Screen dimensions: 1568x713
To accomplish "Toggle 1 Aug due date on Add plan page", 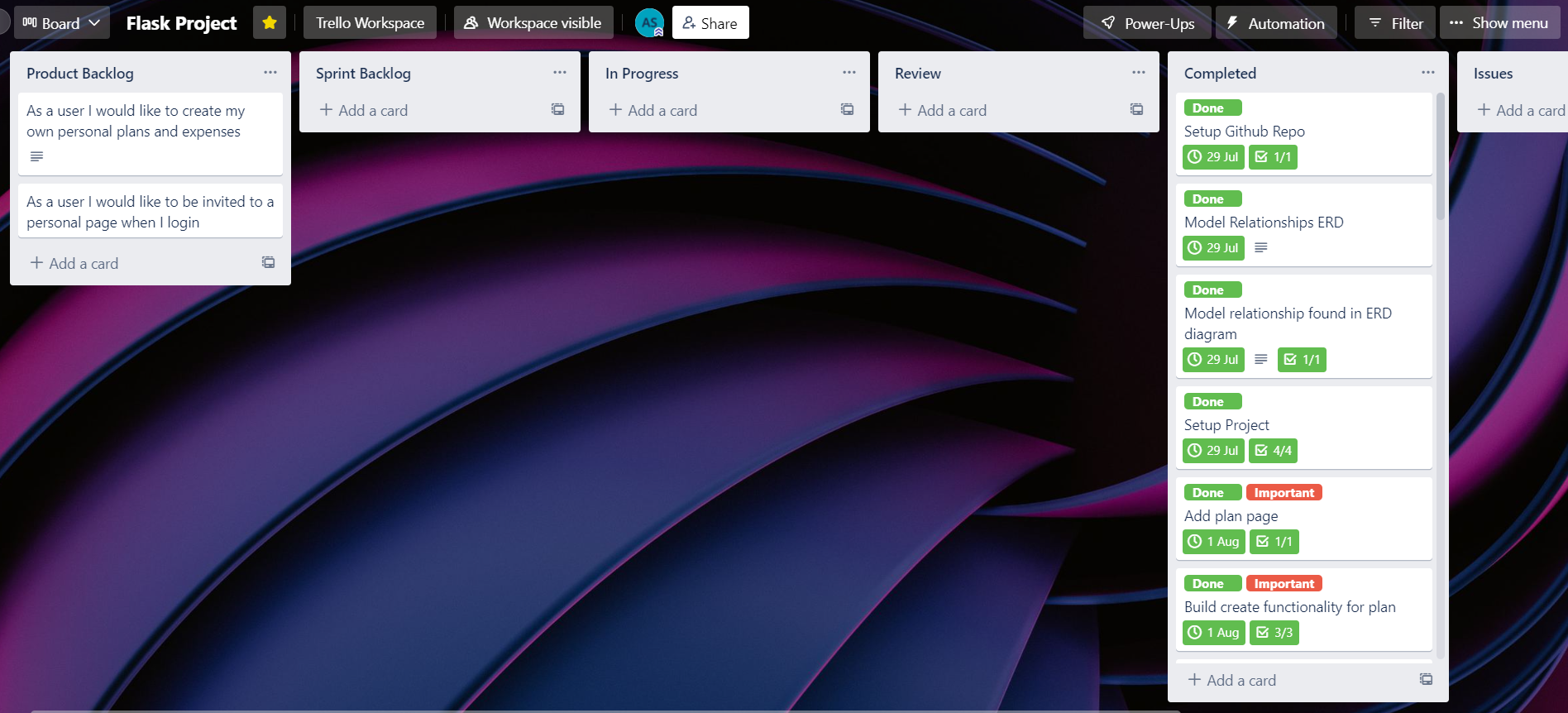I will tap(1214, 542).
